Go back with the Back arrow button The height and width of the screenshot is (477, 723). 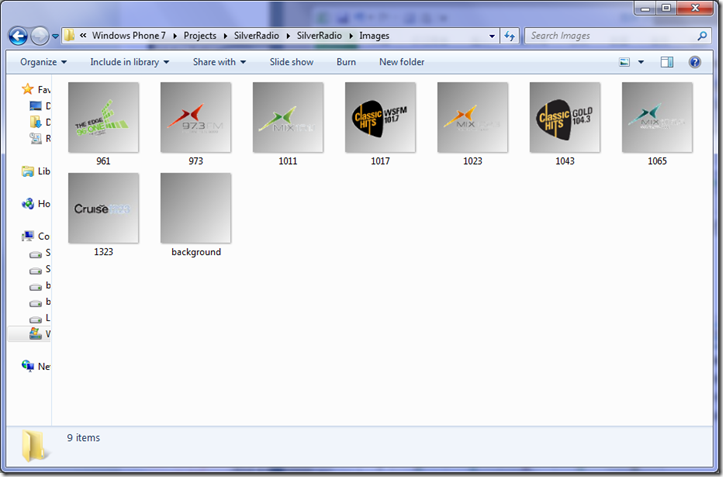(x=18, y=36)
